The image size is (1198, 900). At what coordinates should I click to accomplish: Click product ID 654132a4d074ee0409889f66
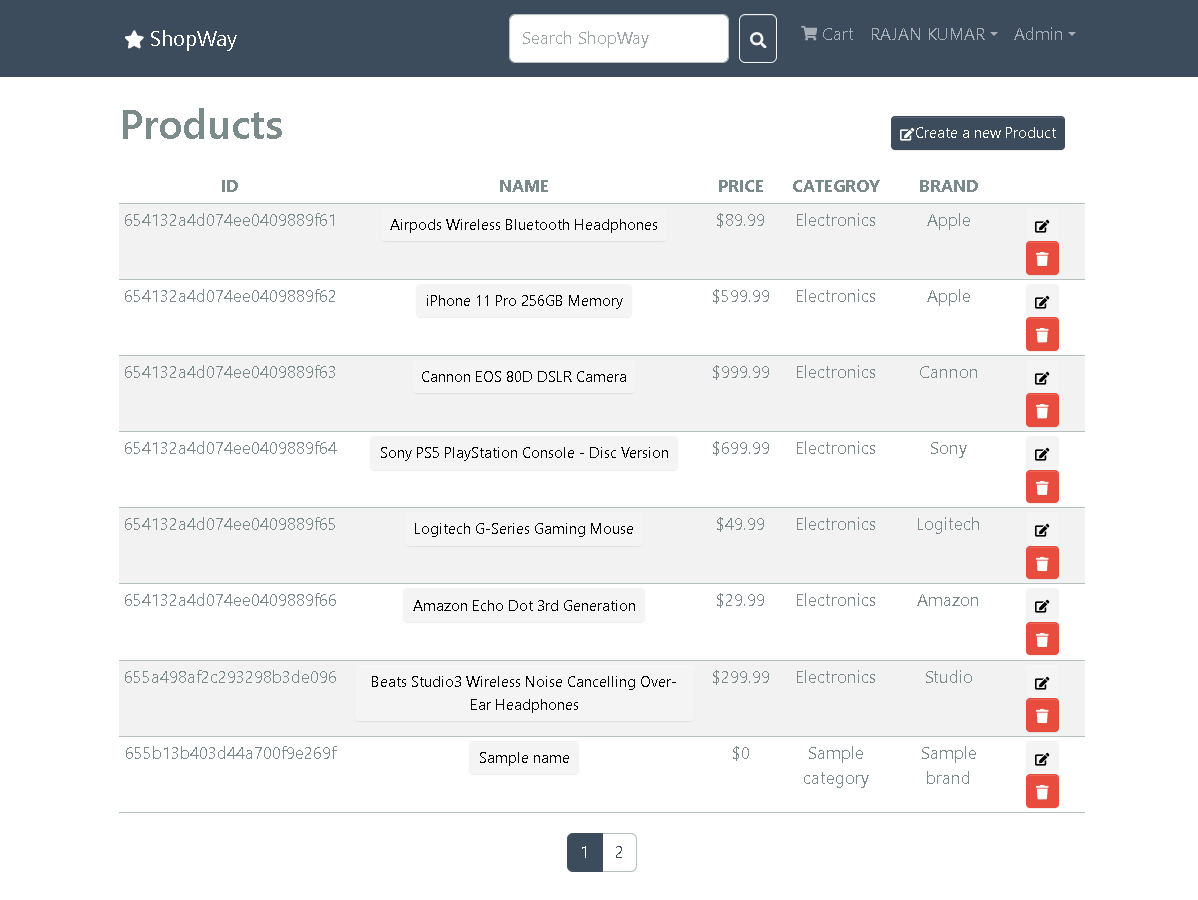(x=230, y=601)
